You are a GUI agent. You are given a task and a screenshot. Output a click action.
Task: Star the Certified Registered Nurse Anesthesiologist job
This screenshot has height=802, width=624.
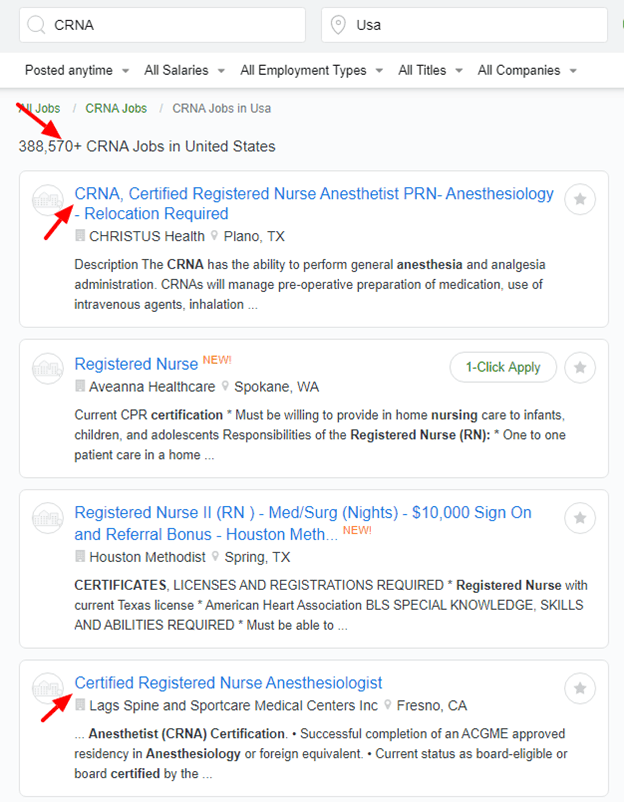click(580, 688)
